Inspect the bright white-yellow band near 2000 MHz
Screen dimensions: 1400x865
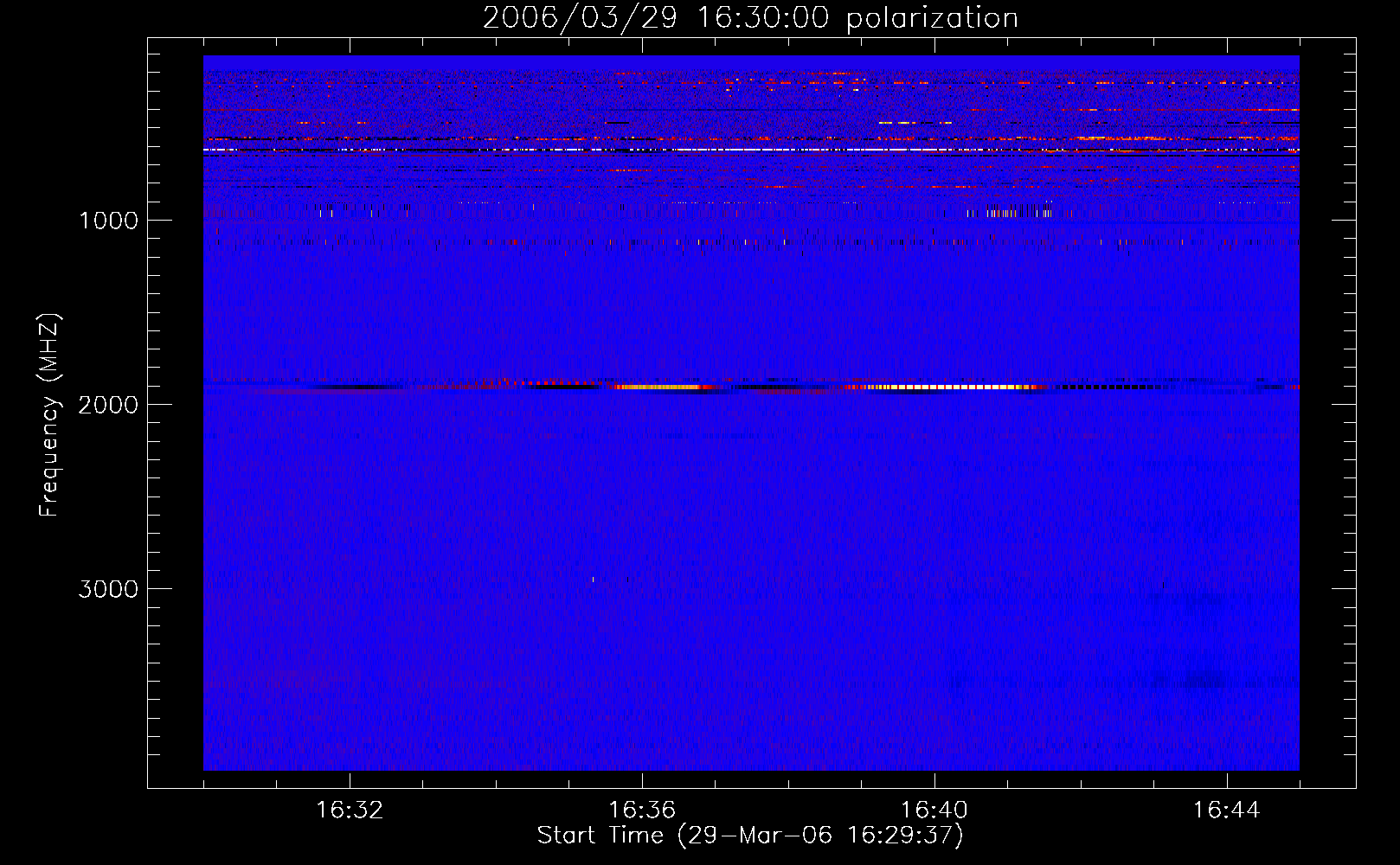pyautogui.click(x=947, y=388)
